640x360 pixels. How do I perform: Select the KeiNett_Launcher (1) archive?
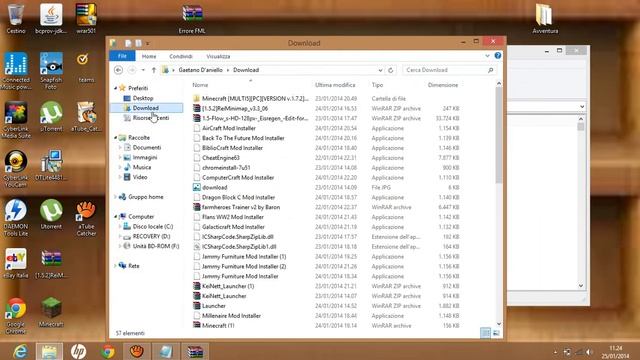tap(228, 286)
